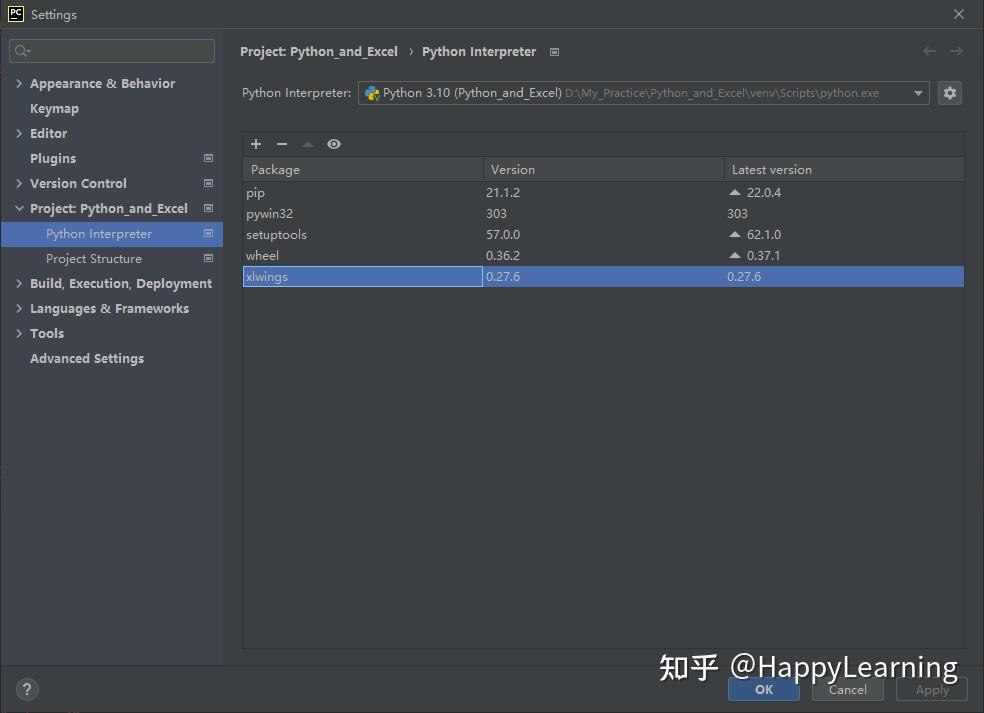Click the help question-mark icon

coord(26,689)
